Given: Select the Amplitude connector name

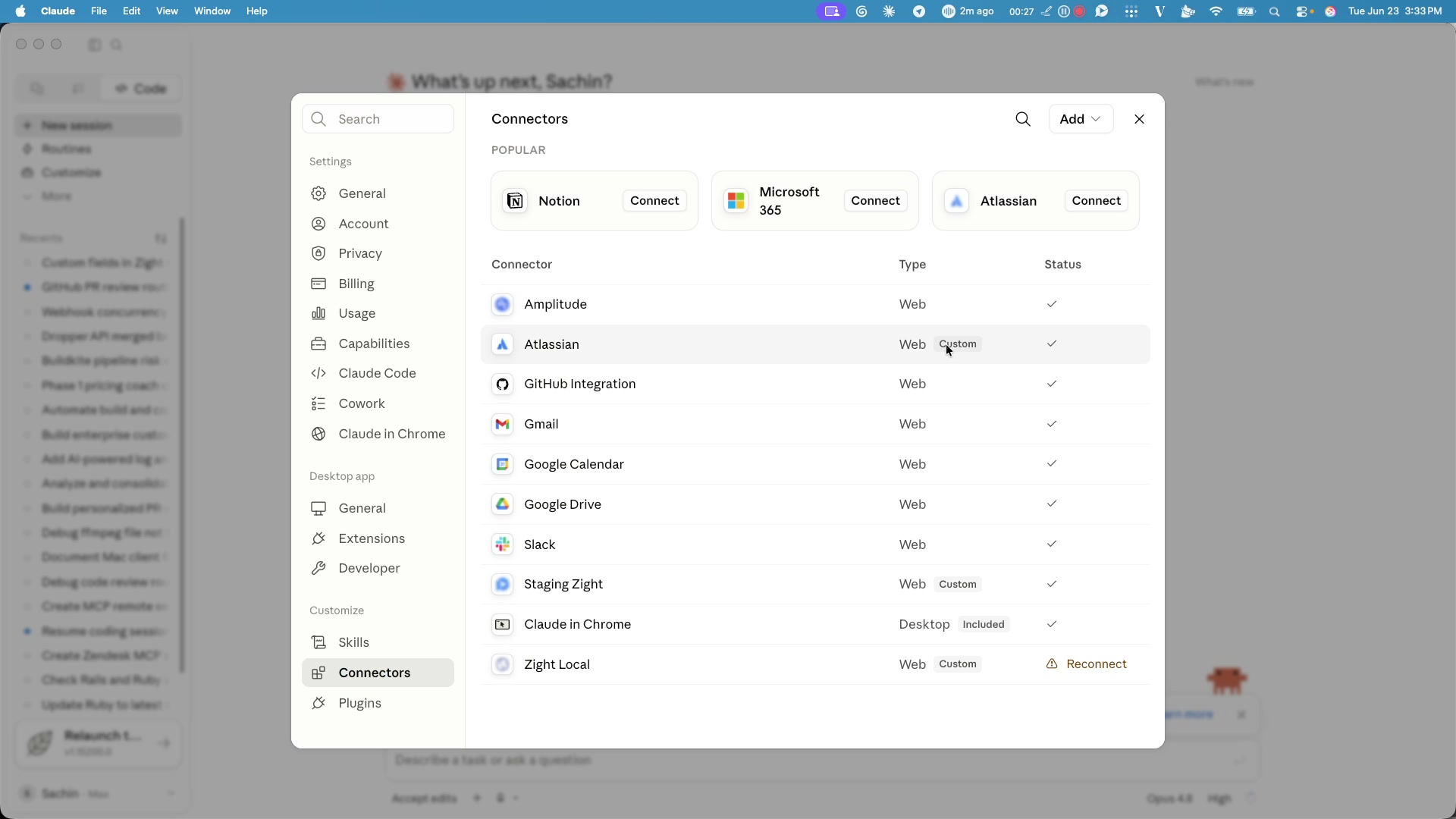Looking at the screenshot, I should [556, 304].
